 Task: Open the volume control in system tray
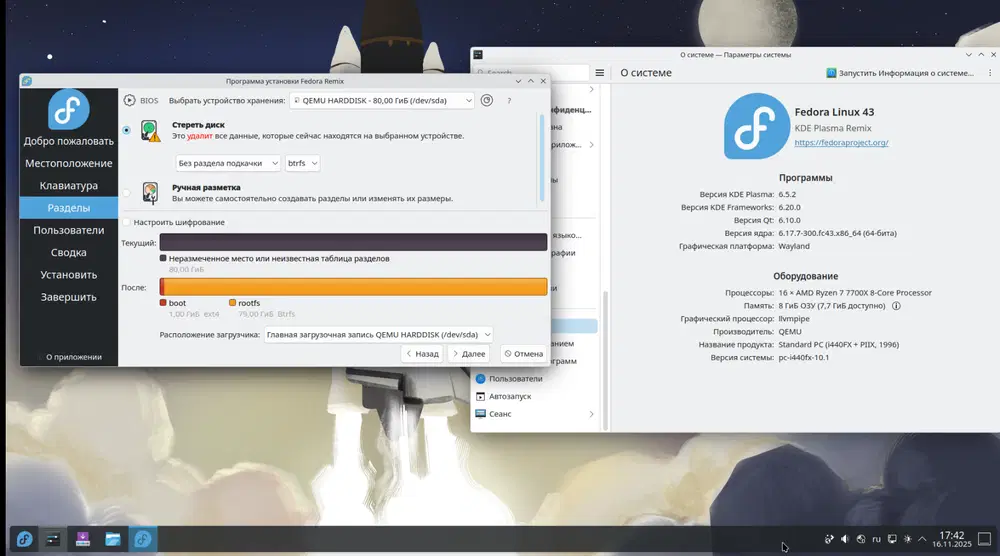coord(844,539)
